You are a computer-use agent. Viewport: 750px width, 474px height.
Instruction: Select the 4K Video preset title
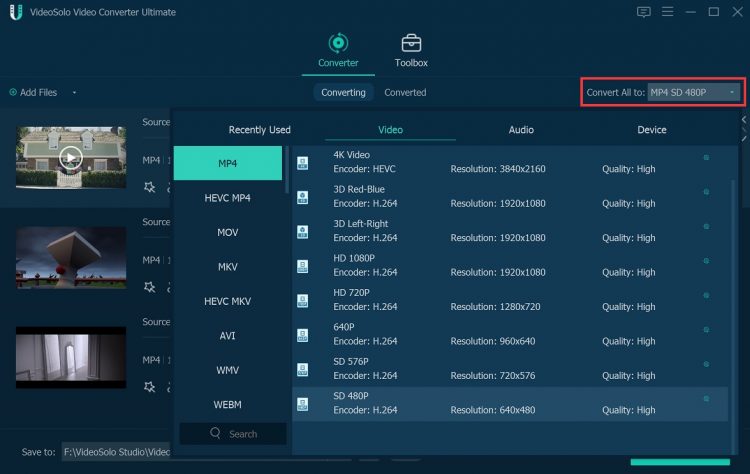pyautogui.click(x=352, y=155)
